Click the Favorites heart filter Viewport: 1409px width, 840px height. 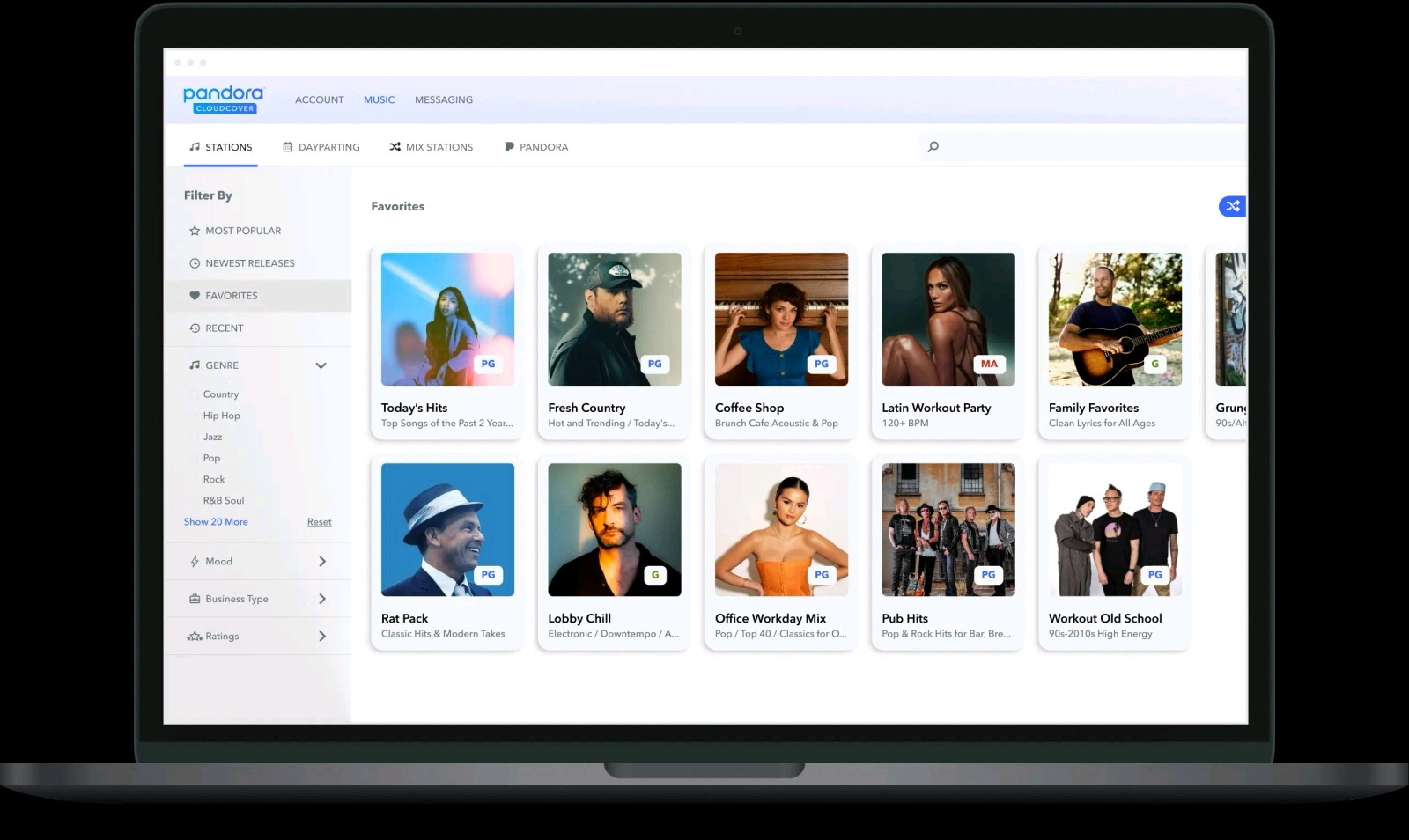[195, 296]
